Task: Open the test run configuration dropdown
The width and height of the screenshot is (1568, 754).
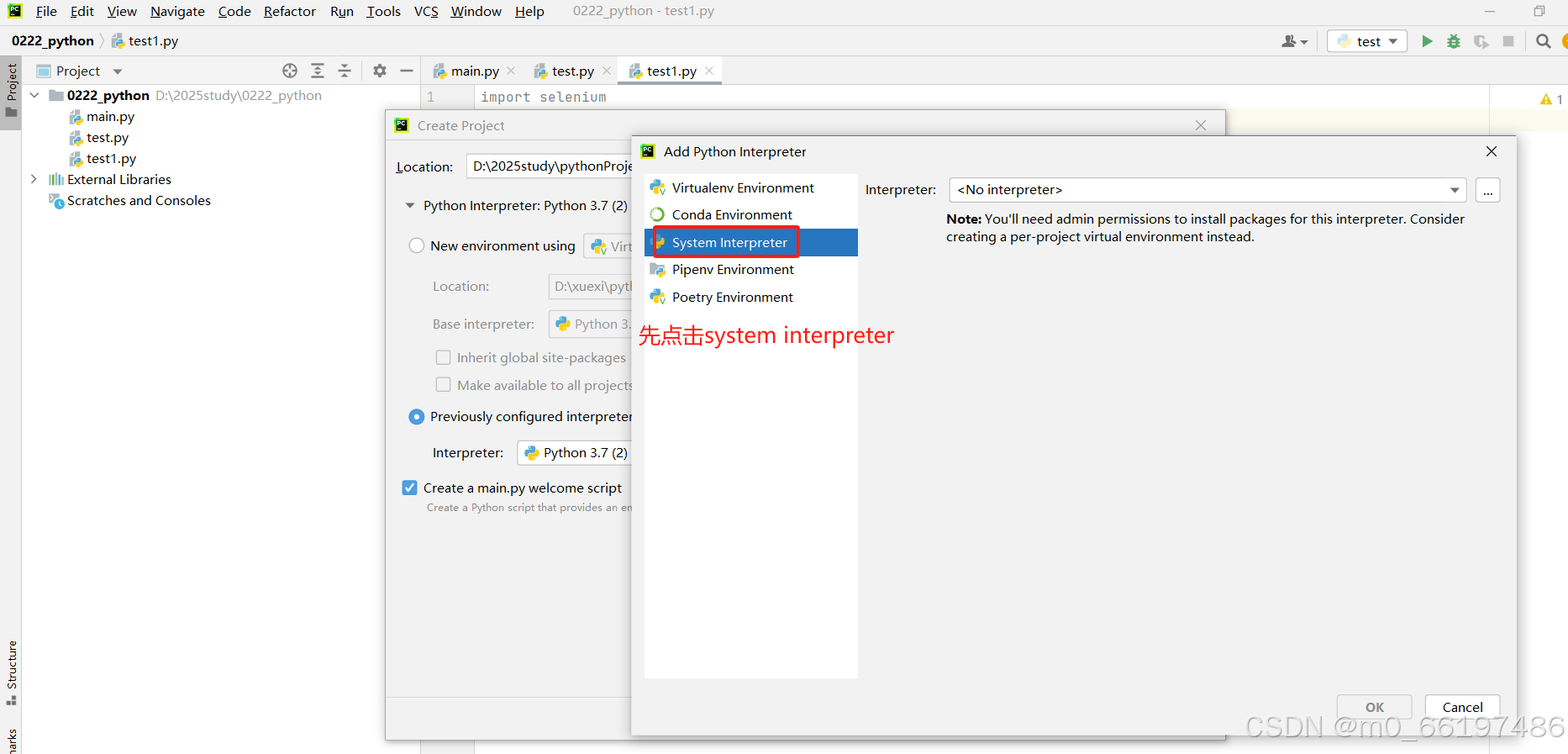Action: [1367, 41]
